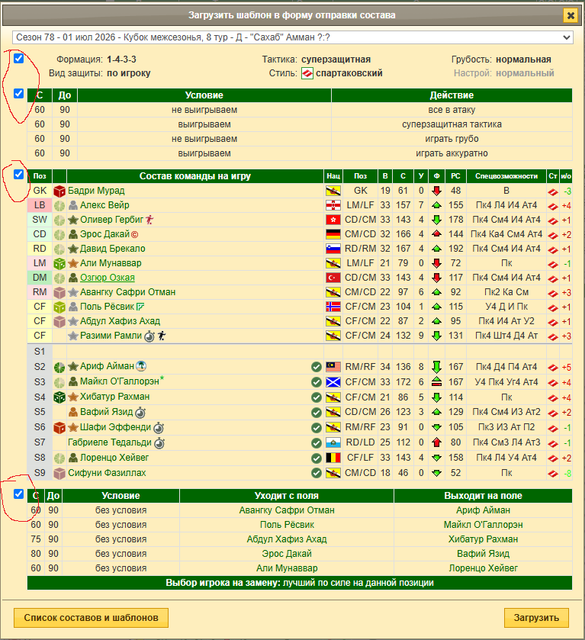The image size is (585, 640).
Task: Open player Сифуни Фазиллах profile
Action: pos(107,473)
